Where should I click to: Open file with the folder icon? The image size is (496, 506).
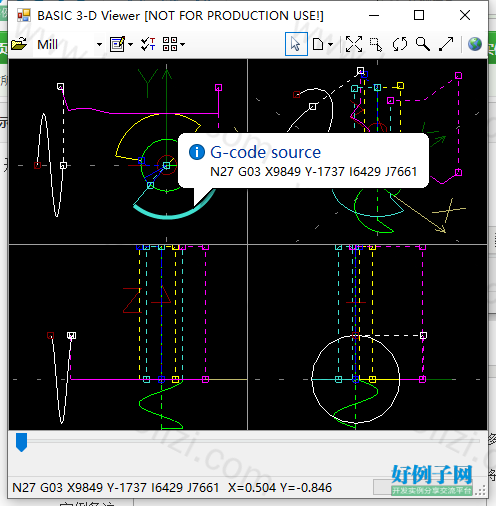[19, 44]
